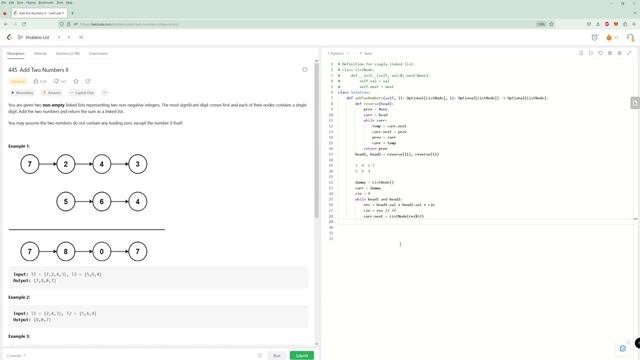Go to the previous problem arrow
Screen dimensions: 640x360
[x=59, y=37]
